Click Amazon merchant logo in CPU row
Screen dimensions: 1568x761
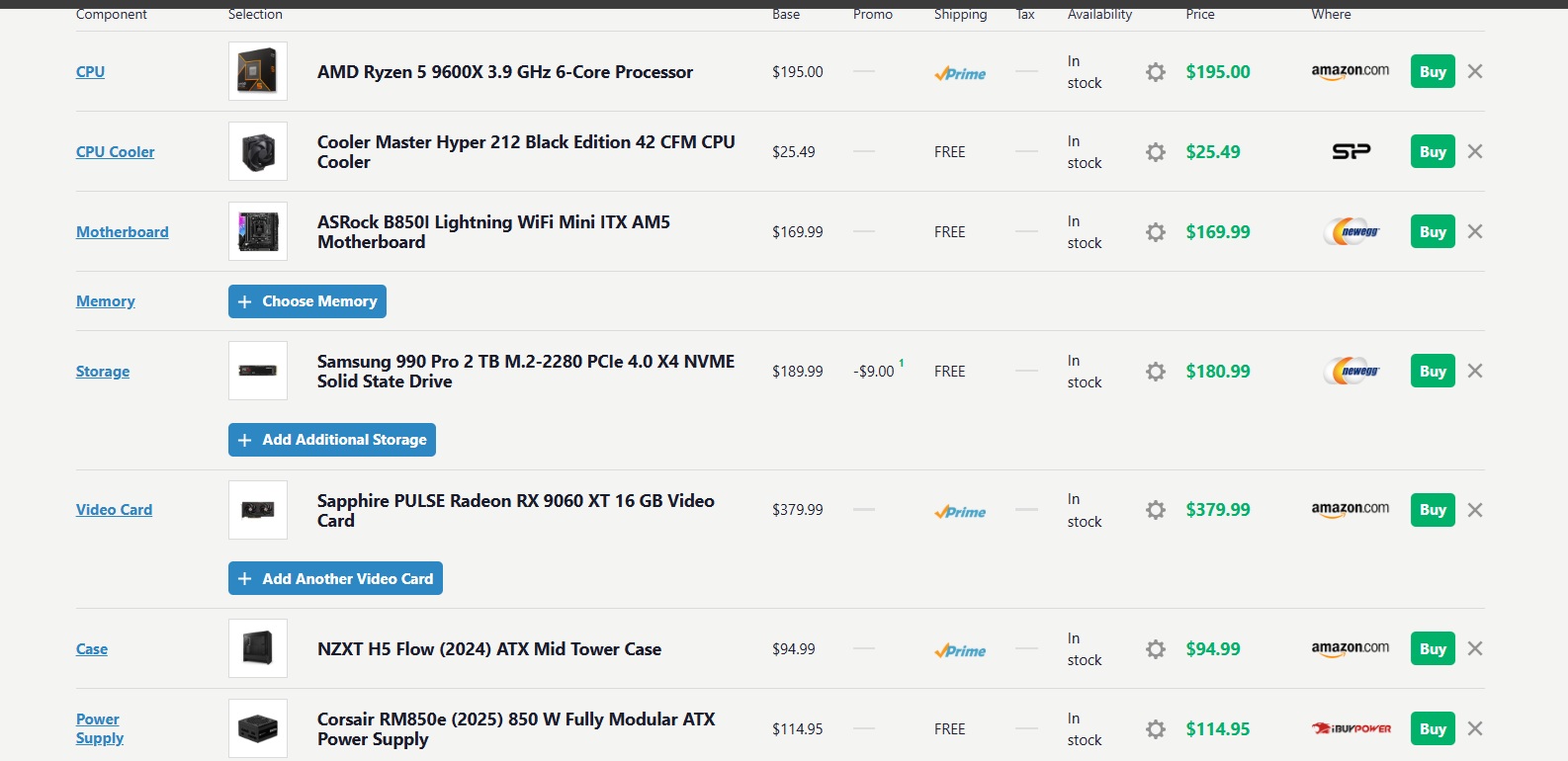[1350, 71]
